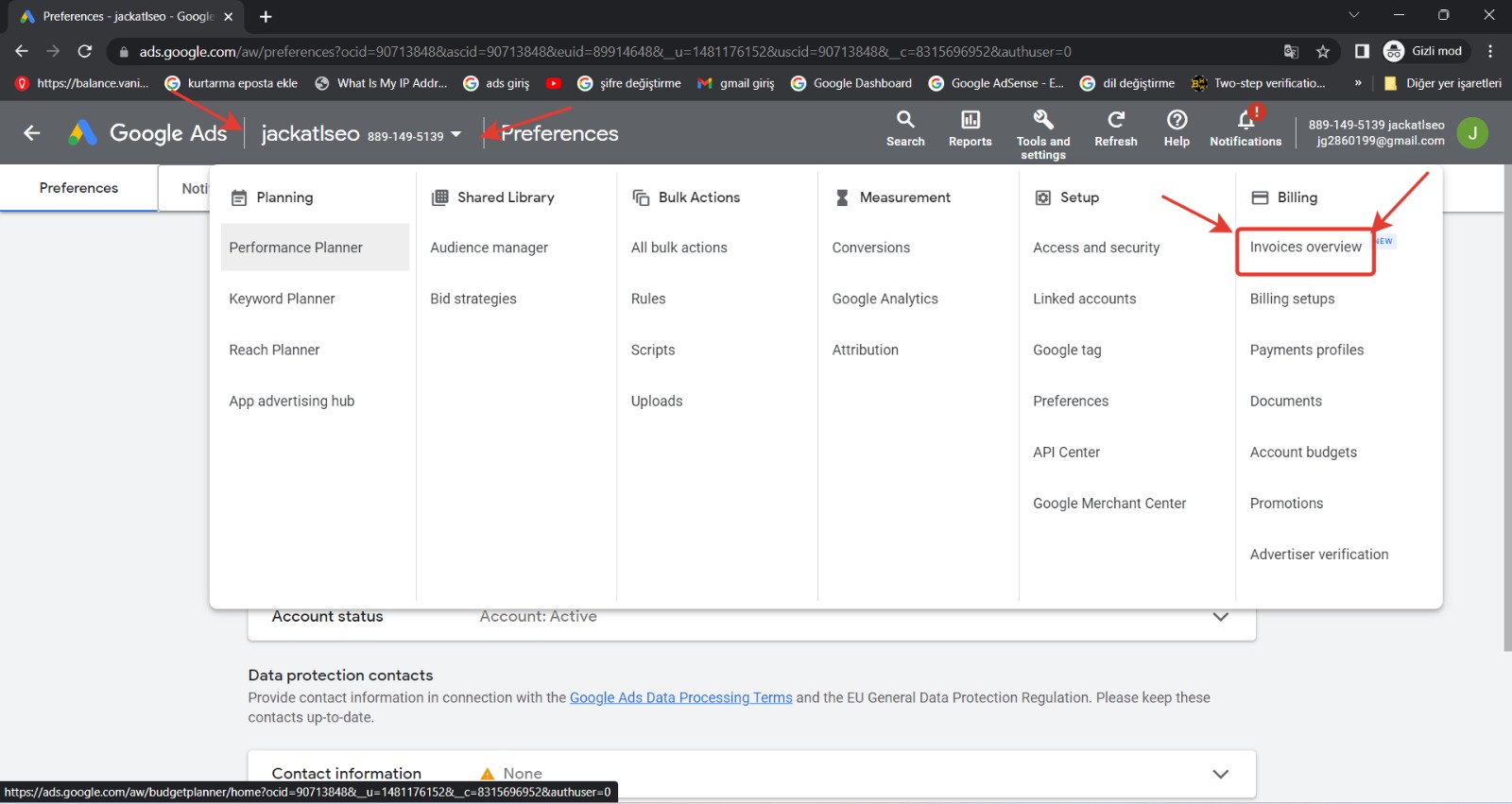Open Rules under Bulk Actions
The width and height of the screenshot is (1512, 804).
[x=648, y=299]
